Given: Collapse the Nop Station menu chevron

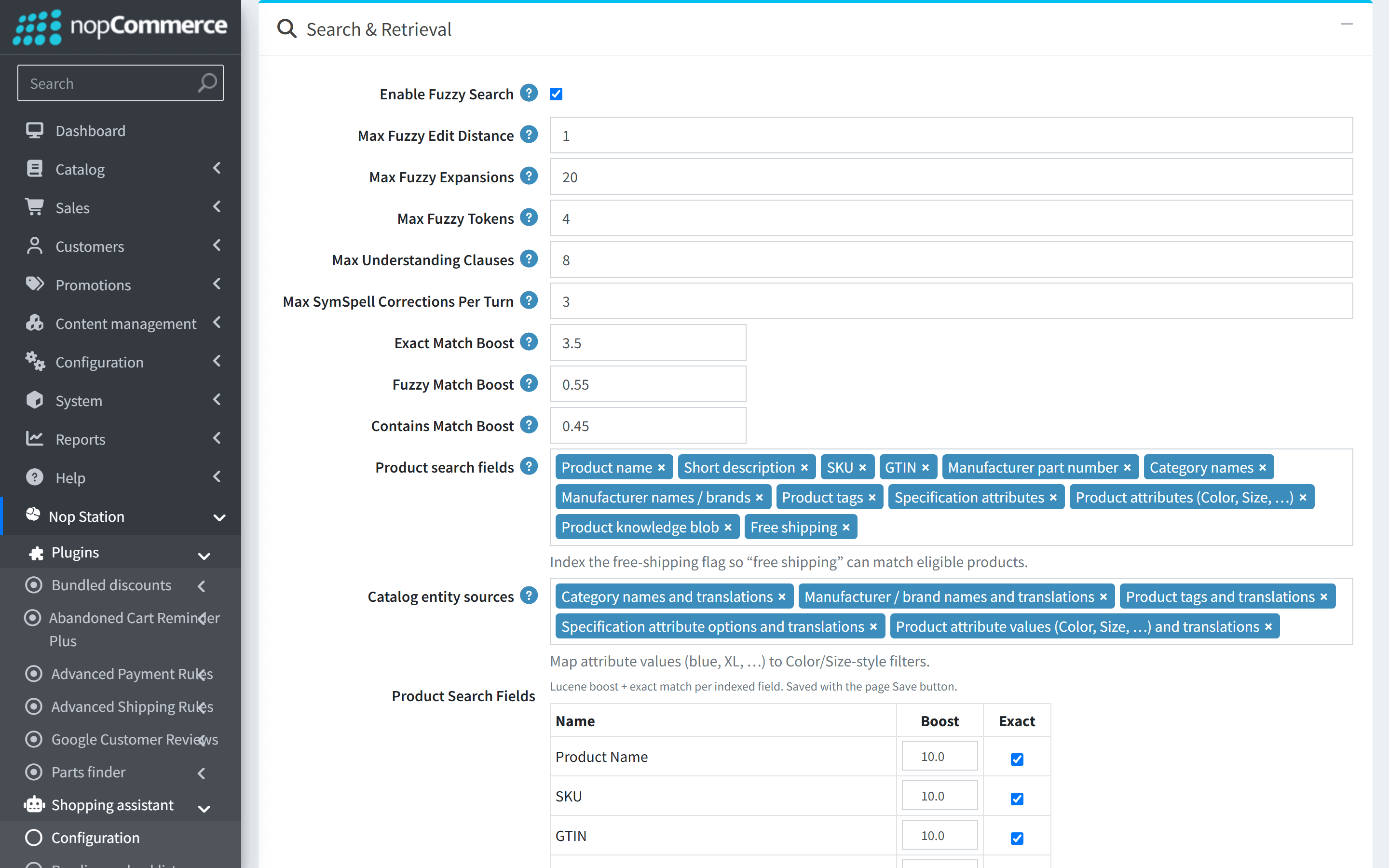Looking at the screenshot, I should (x=219, y=517).
